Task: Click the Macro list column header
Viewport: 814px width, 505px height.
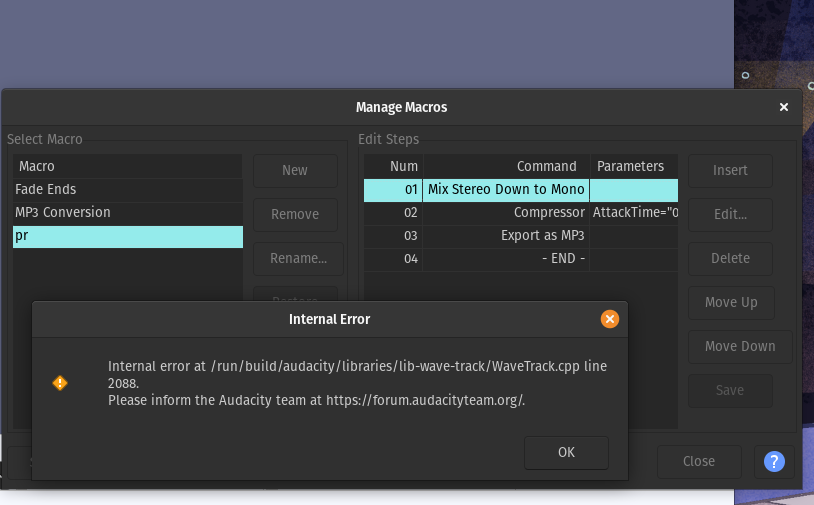Action: click(x=128, y=166)
